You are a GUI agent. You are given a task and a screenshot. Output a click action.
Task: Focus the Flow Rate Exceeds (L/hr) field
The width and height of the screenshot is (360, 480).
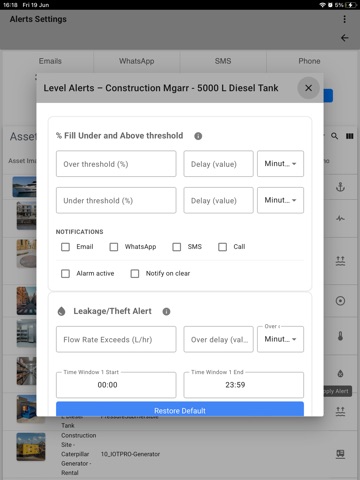pyautogui.click(x=116, y=339)
